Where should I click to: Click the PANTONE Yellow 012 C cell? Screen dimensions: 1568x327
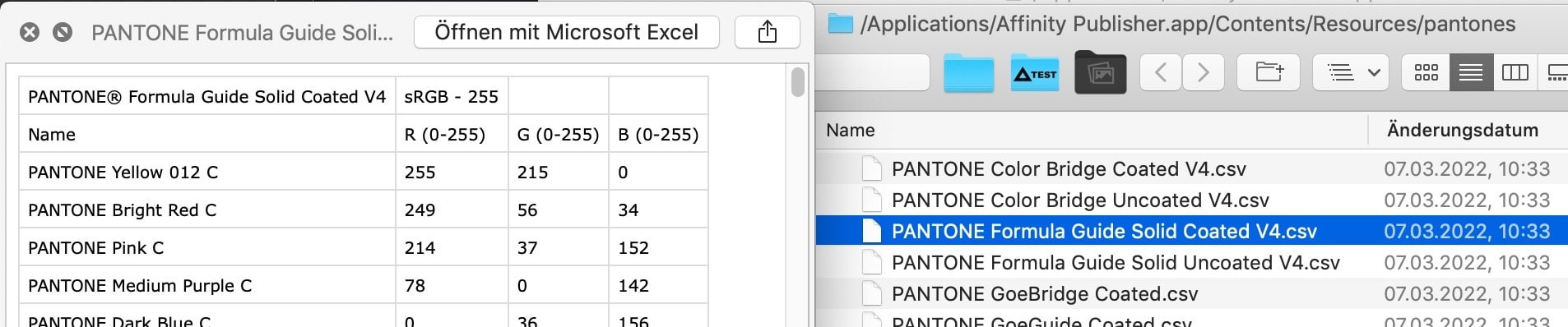[207, 172]
